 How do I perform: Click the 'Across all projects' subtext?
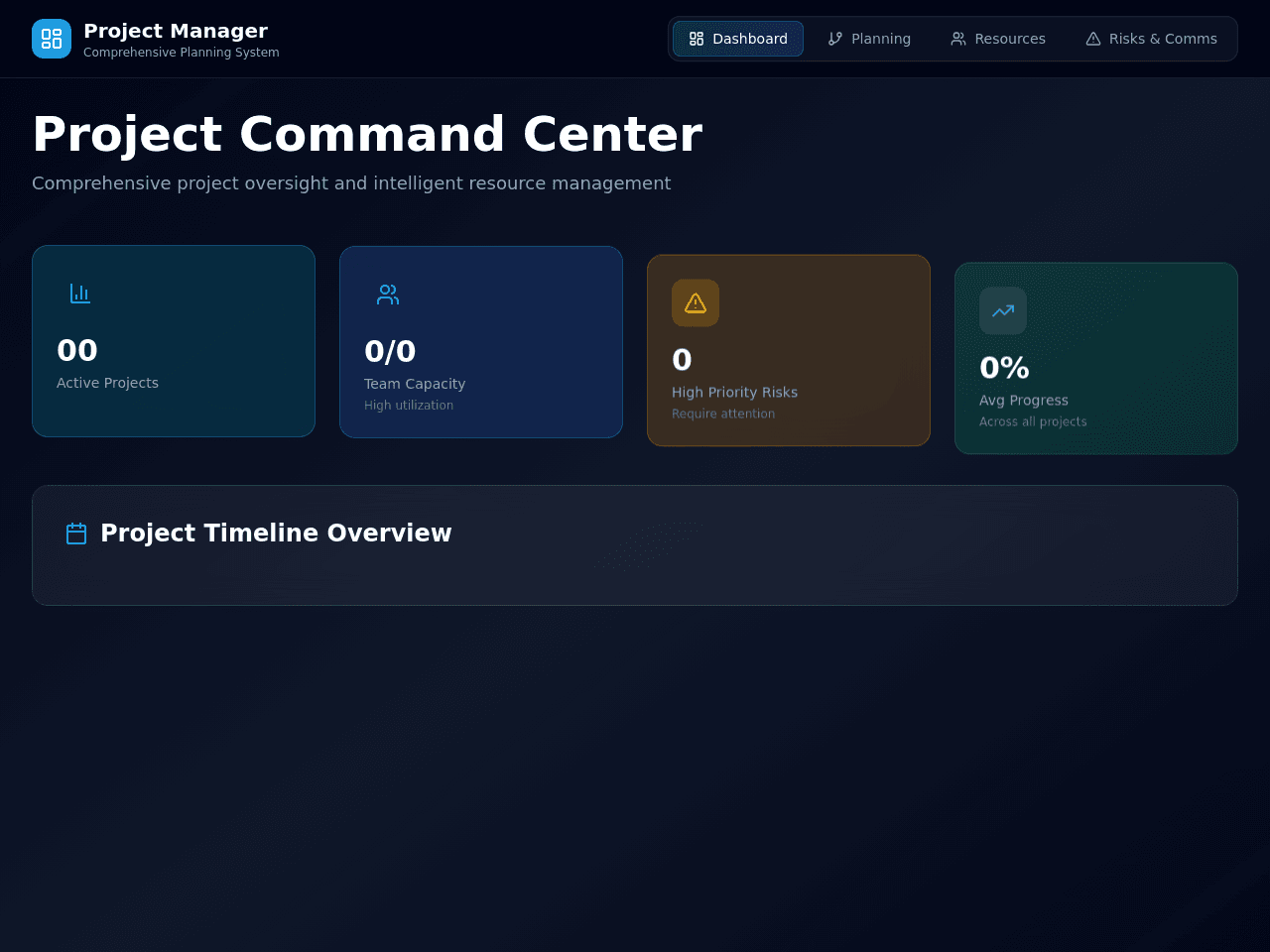coord(1033,421)
